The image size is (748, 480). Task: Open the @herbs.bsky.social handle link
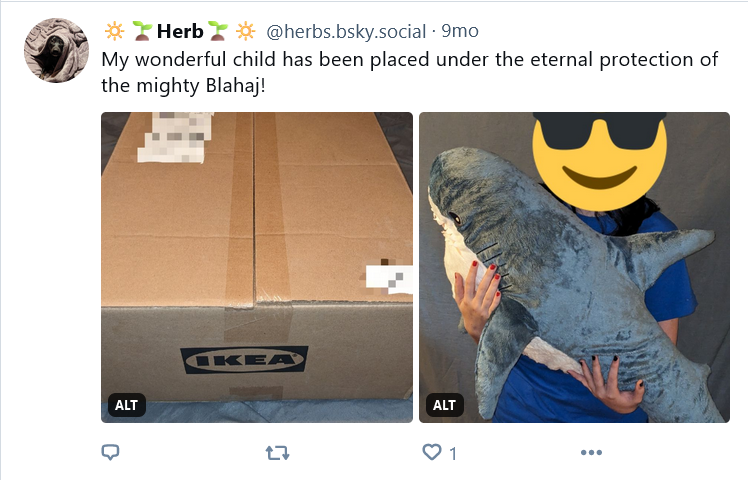[x=346, y=31]
